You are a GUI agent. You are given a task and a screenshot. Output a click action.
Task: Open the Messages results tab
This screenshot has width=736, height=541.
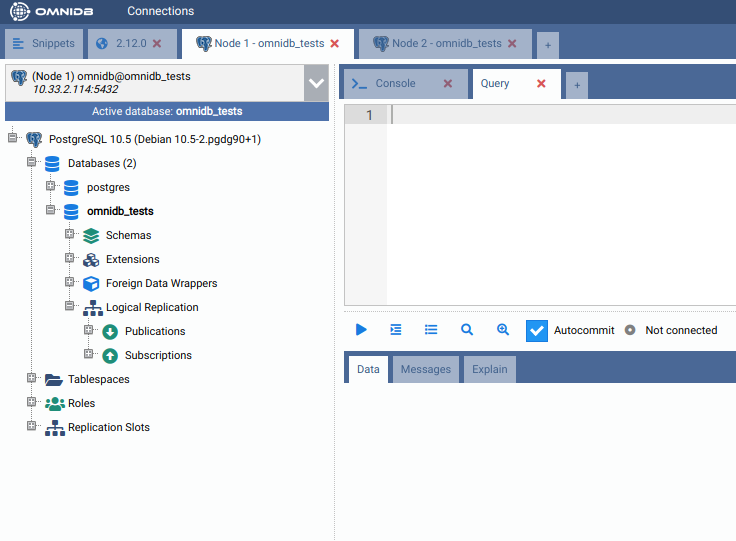[425, 369]
